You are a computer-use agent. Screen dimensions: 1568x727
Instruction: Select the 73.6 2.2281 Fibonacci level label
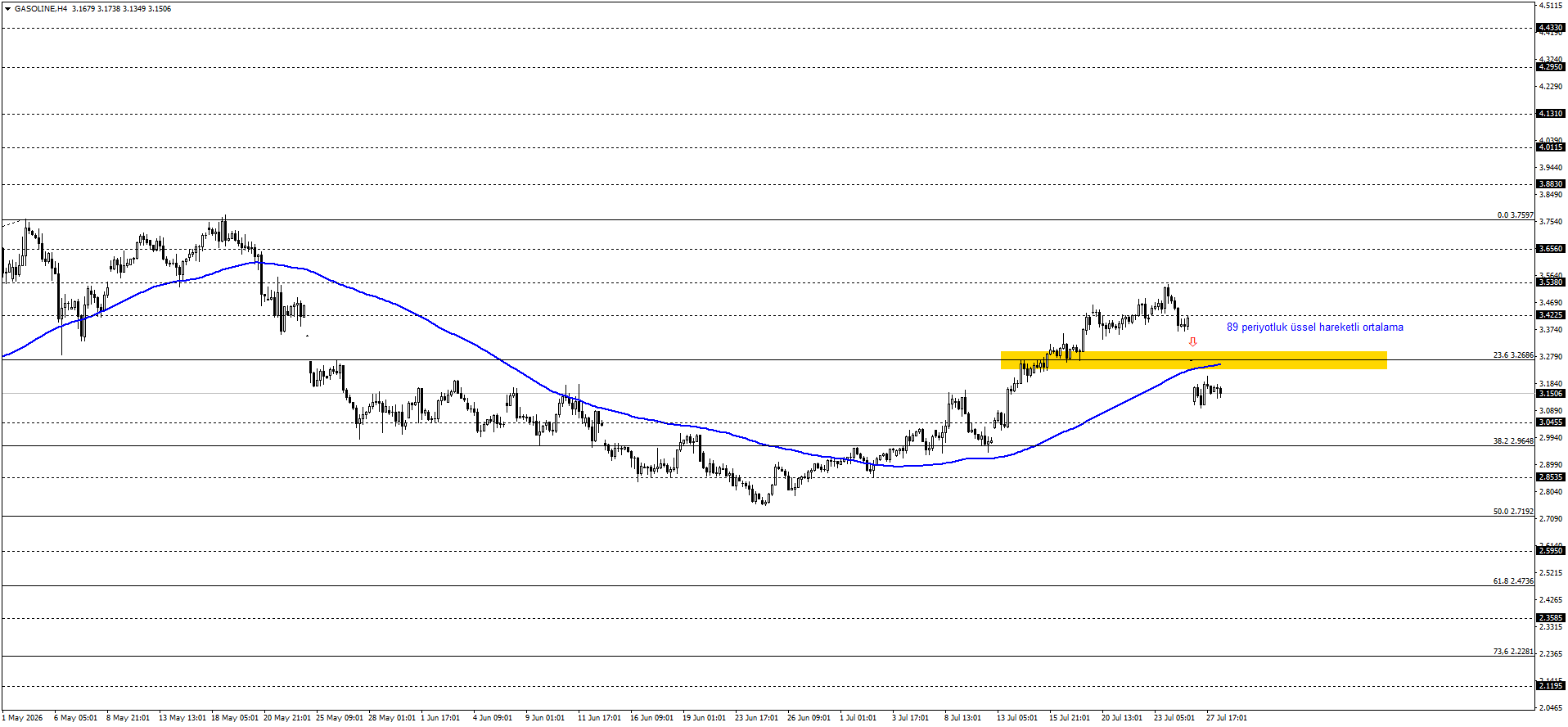pyautogui.click(x=1513, y=652)
